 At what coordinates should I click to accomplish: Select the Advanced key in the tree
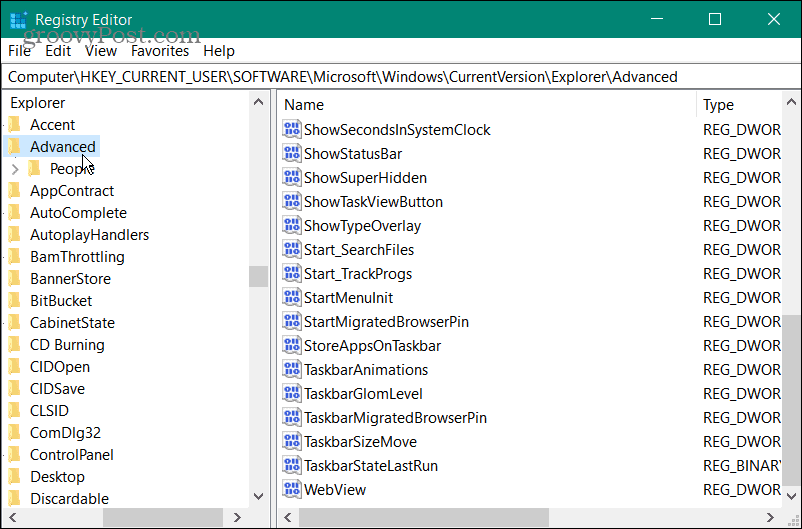pyautogui.click(x=62, y=147)
